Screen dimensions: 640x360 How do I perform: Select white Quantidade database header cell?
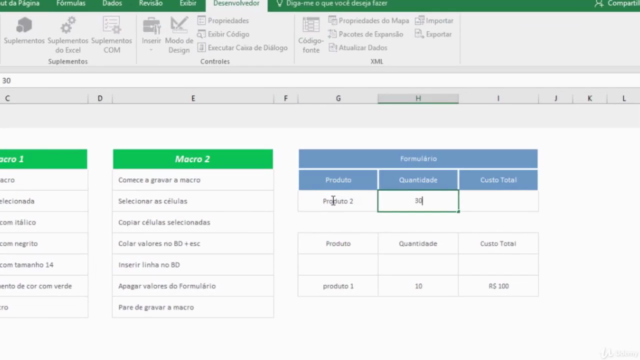tap(418, 244)
